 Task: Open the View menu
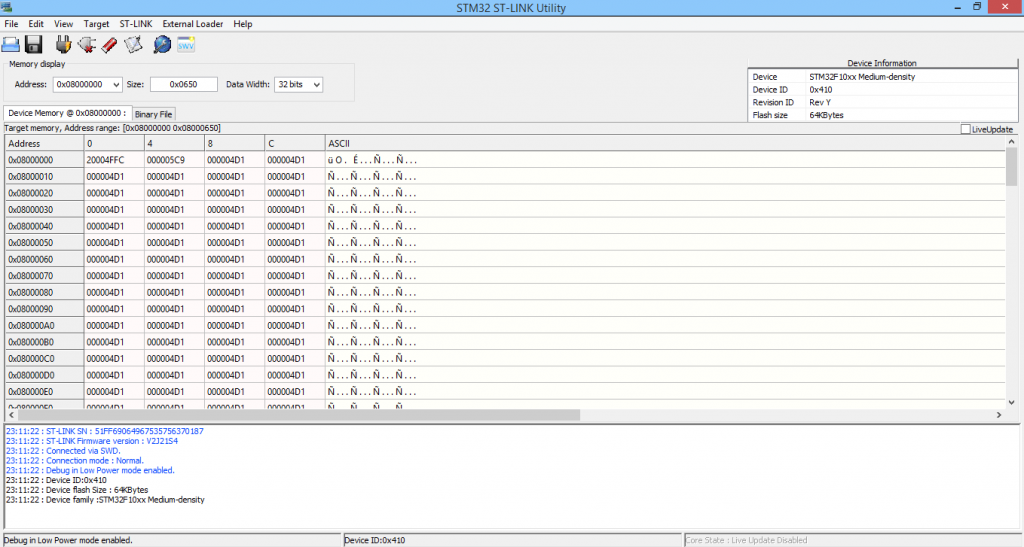click(x=63, y=23)
